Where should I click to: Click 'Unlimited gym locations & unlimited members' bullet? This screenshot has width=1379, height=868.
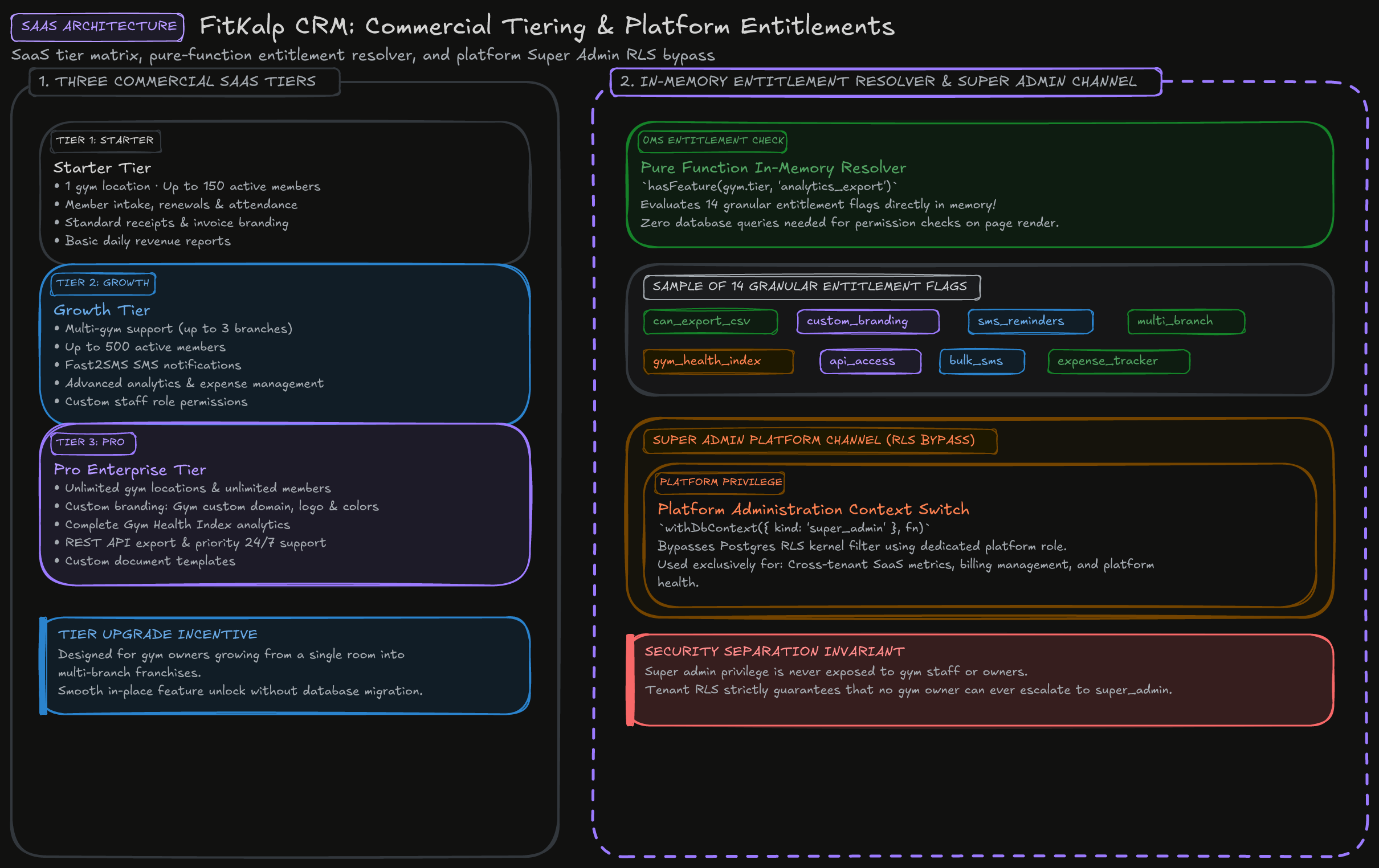pyautogui.click(x=193, y=489)
